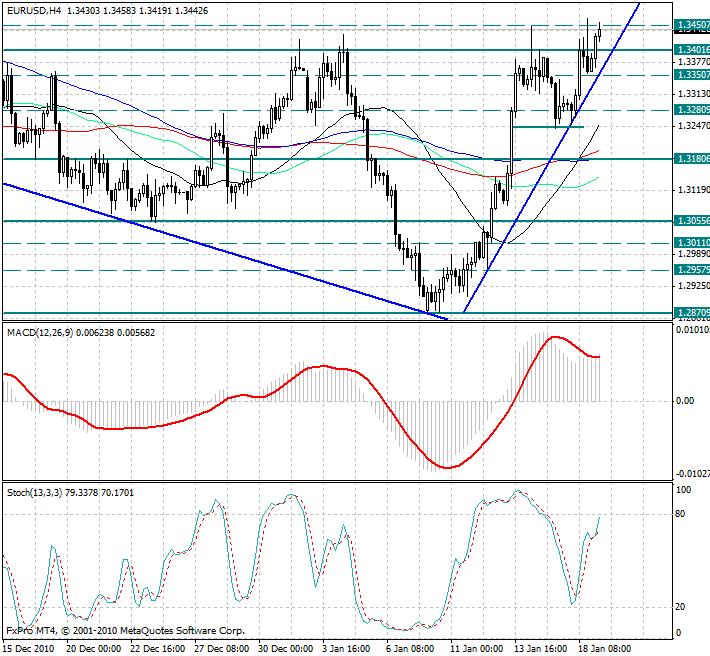Click the 1.3055 price level label
The image size is (710, 656).
692,220
